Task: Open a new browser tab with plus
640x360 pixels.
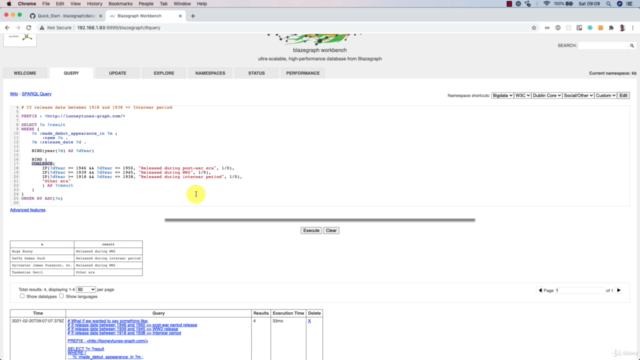Action: tap(193, 16)
